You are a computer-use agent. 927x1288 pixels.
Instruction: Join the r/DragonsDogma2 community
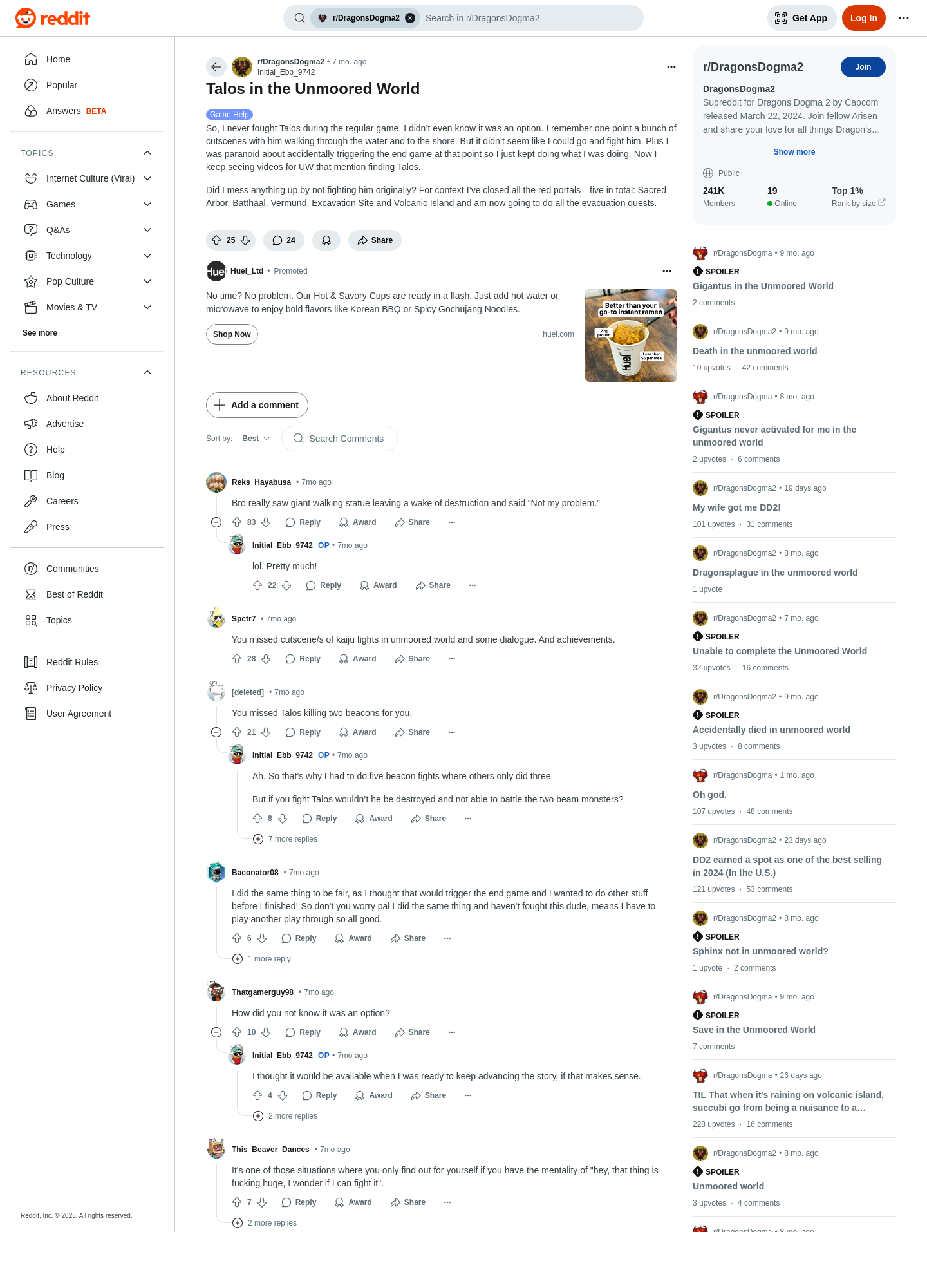863,67
